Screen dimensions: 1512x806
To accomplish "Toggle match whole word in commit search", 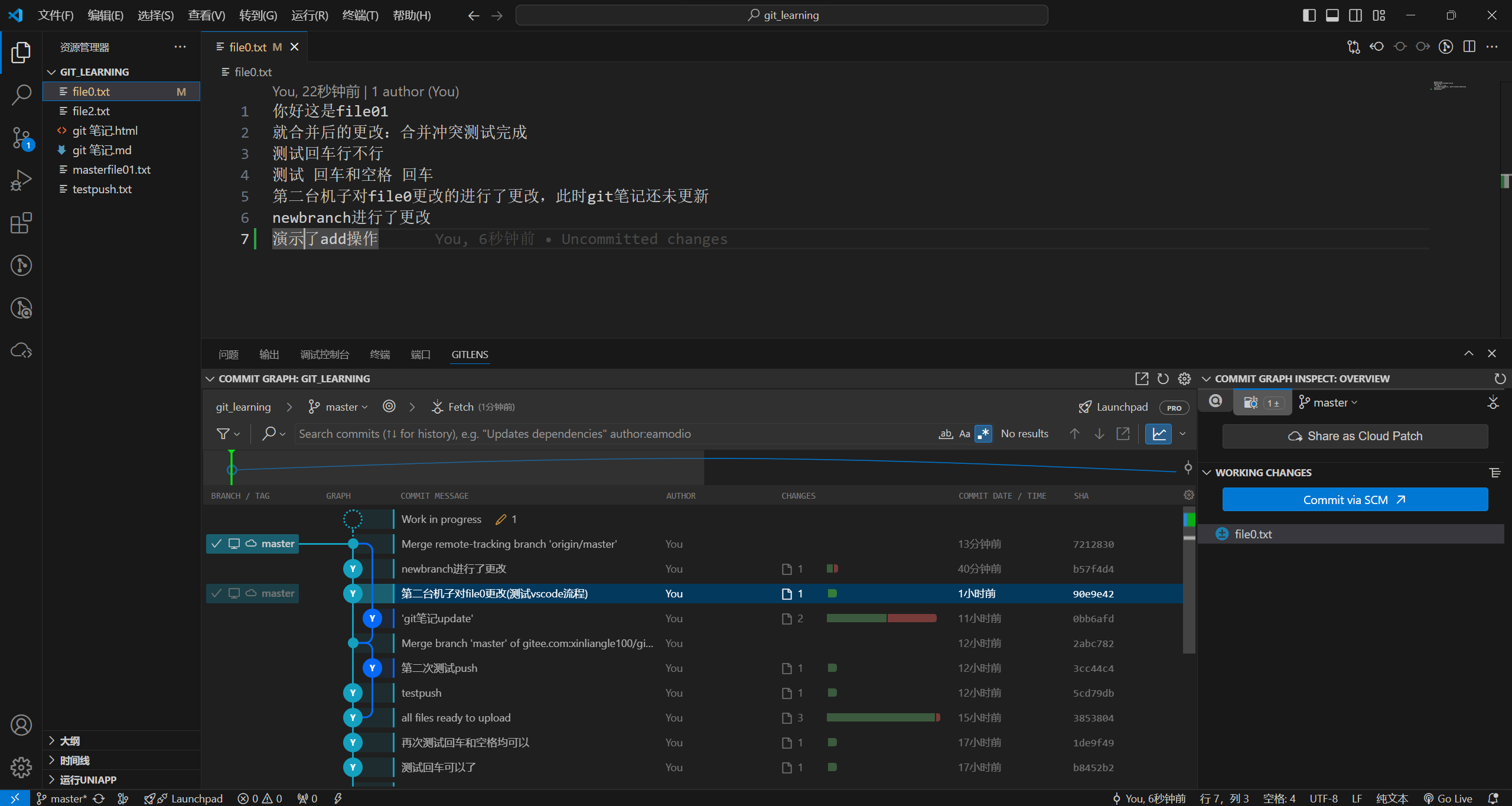I will 946,434.
